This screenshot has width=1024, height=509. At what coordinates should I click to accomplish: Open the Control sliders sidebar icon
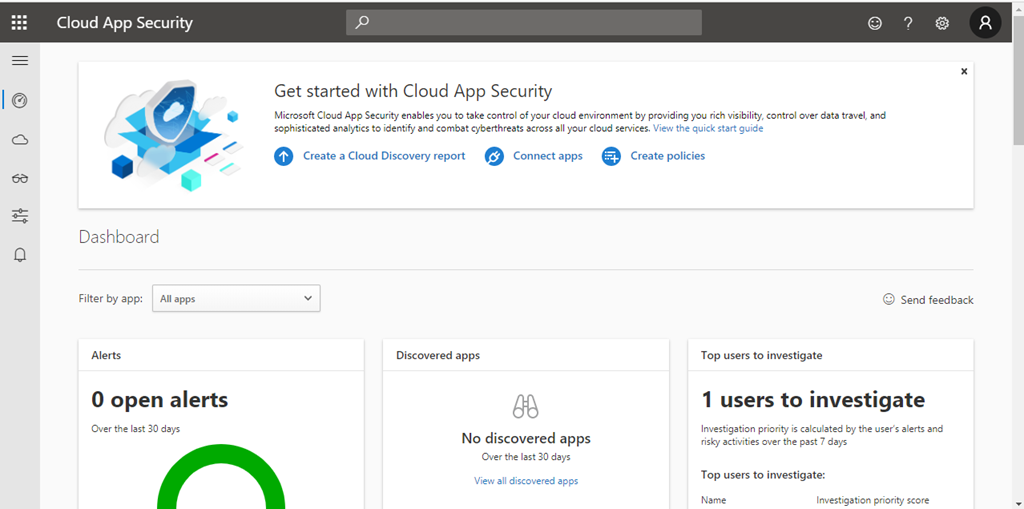tap(19, 216)
